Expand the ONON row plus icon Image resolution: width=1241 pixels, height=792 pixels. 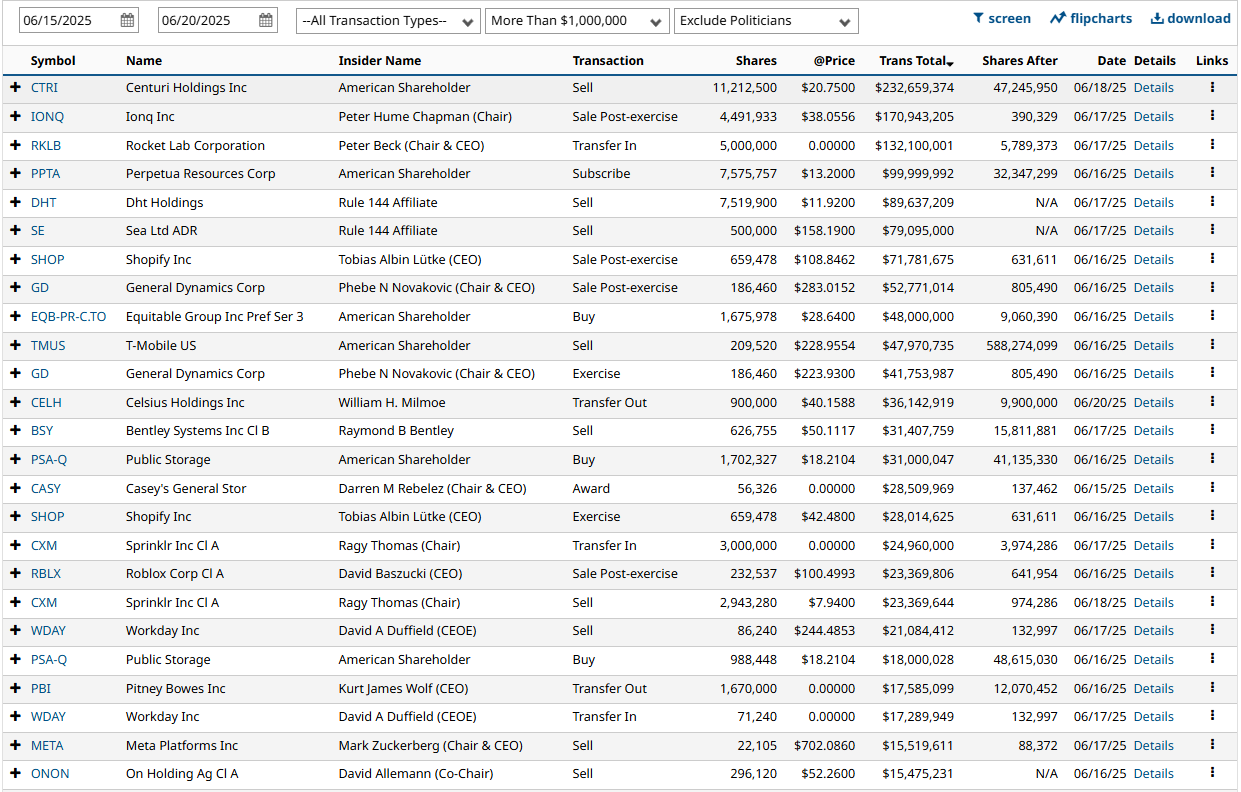15,773
